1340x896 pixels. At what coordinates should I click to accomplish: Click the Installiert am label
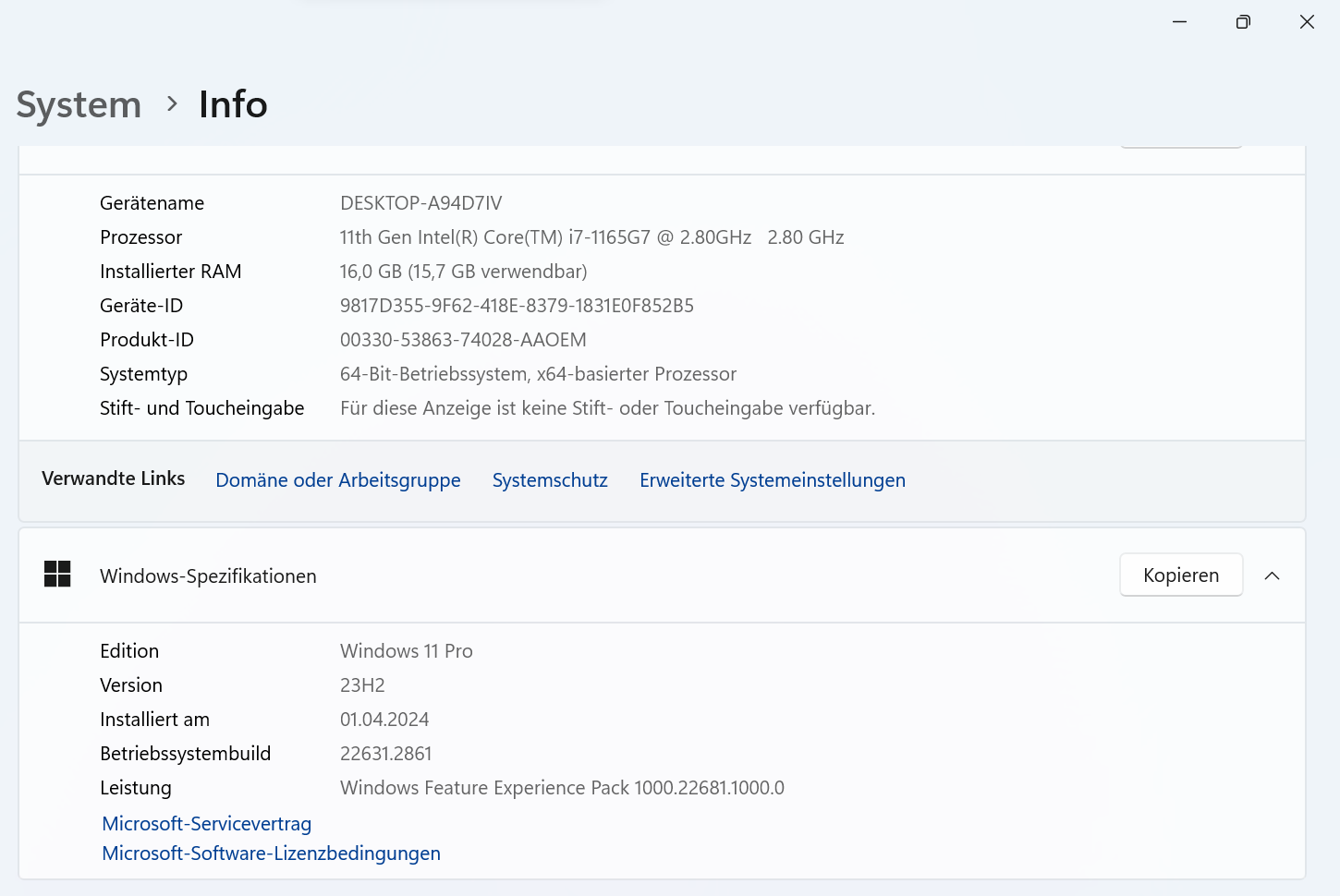click(x=155, y=720)
